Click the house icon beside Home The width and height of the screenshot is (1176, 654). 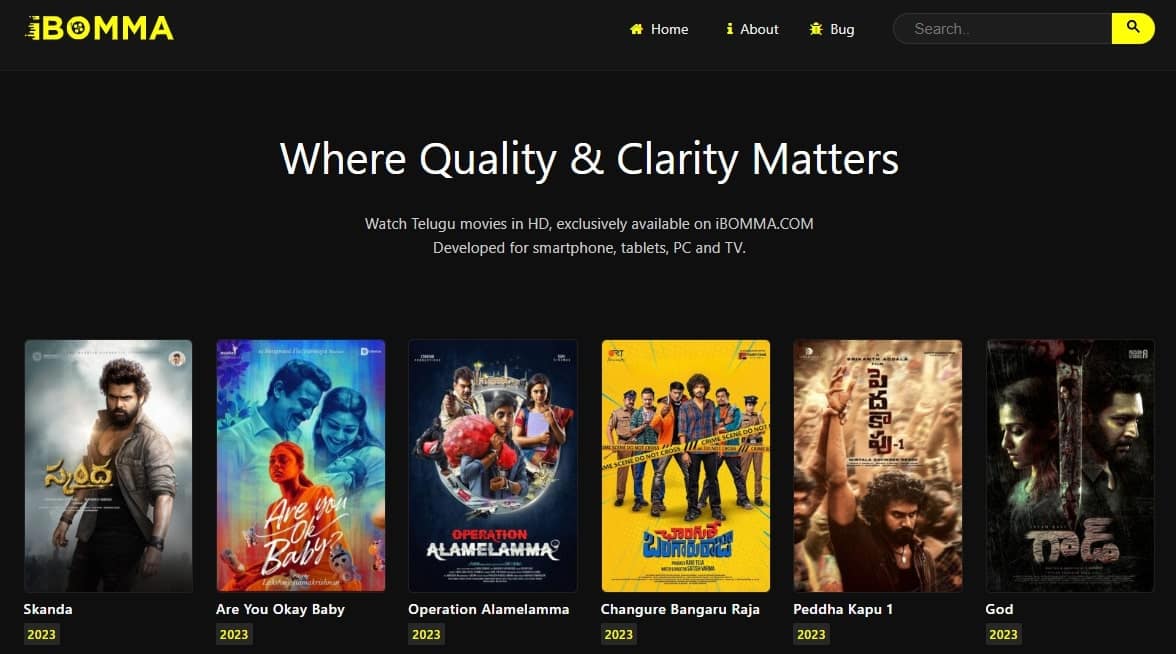636,29
